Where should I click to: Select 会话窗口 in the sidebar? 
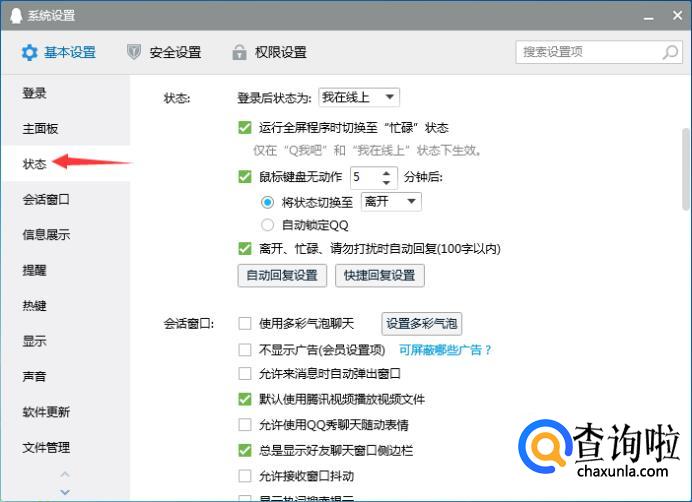[65, 200]
